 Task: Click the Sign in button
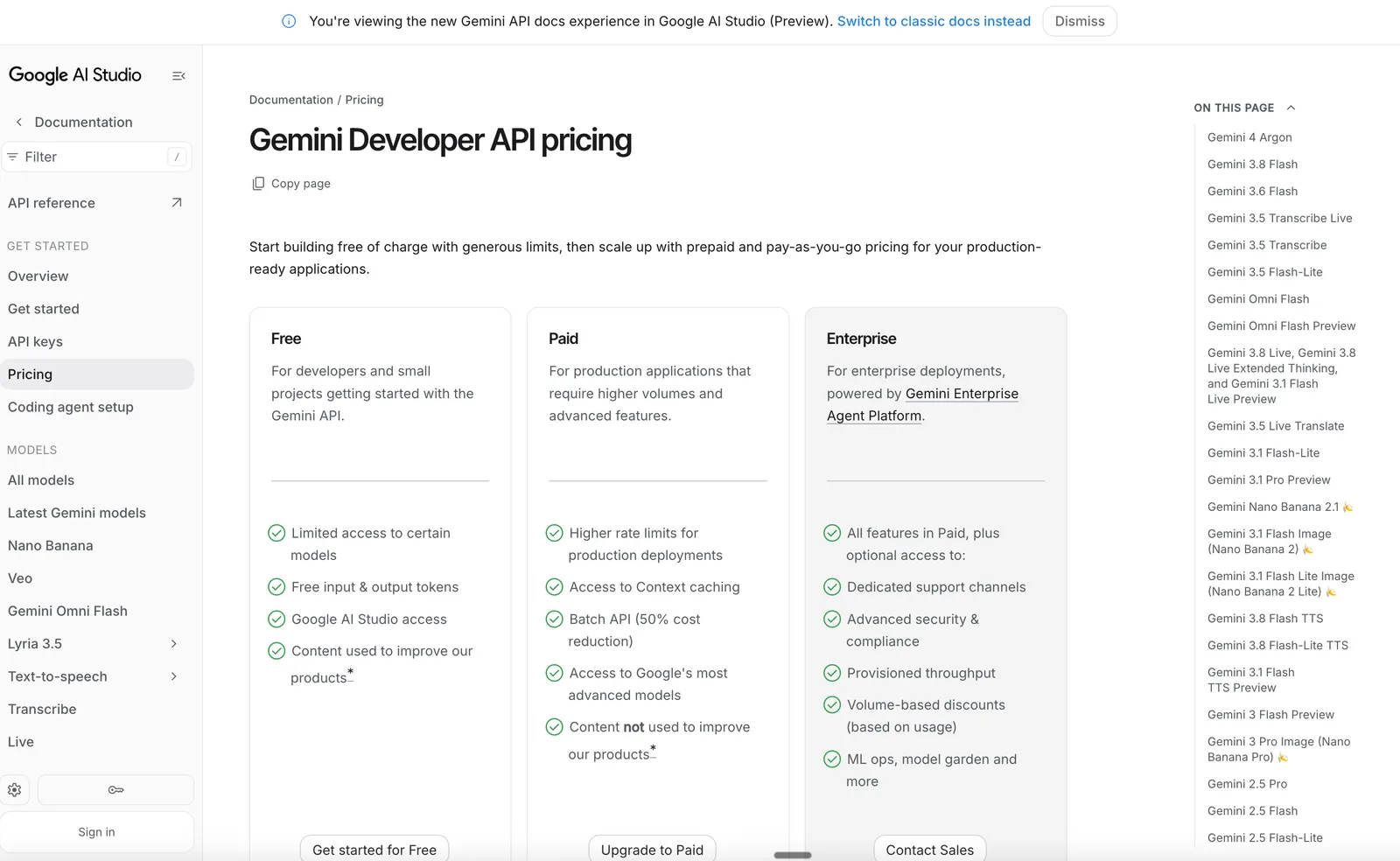(96, 832)
